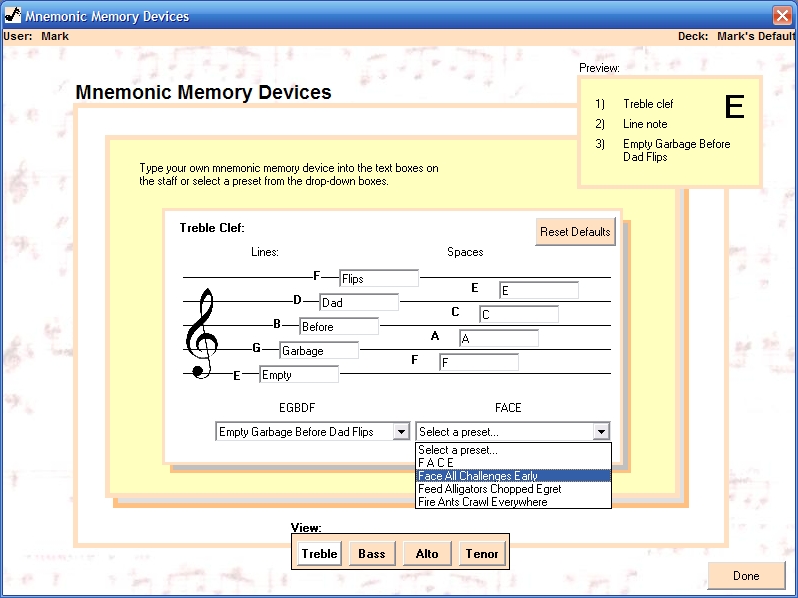The width and height of the screenshot is (798, 598).
Task: Focus the E line text box containing 'Empty'
Action: point(299,375)
